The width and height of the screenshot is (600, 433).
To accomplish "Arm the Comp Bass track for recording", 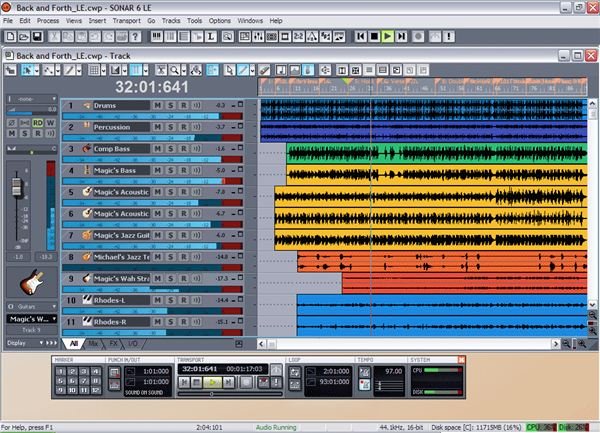I will tap(184, 148).
